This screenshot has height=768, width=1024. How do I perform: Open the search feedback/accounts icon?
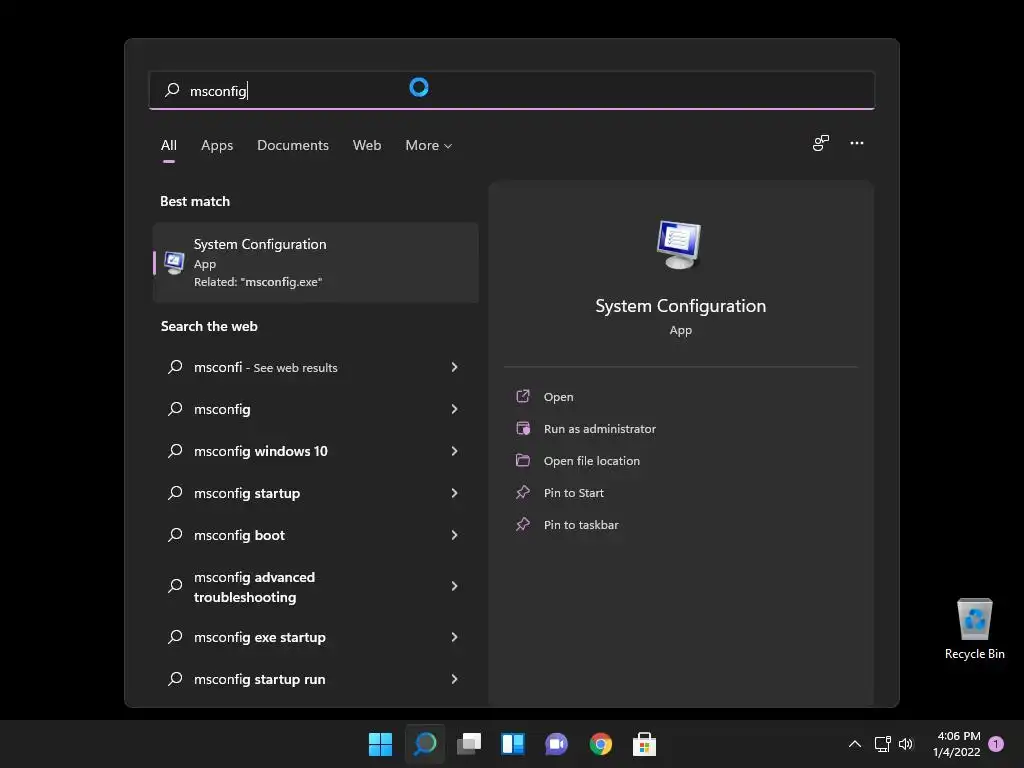coord(821,143)
